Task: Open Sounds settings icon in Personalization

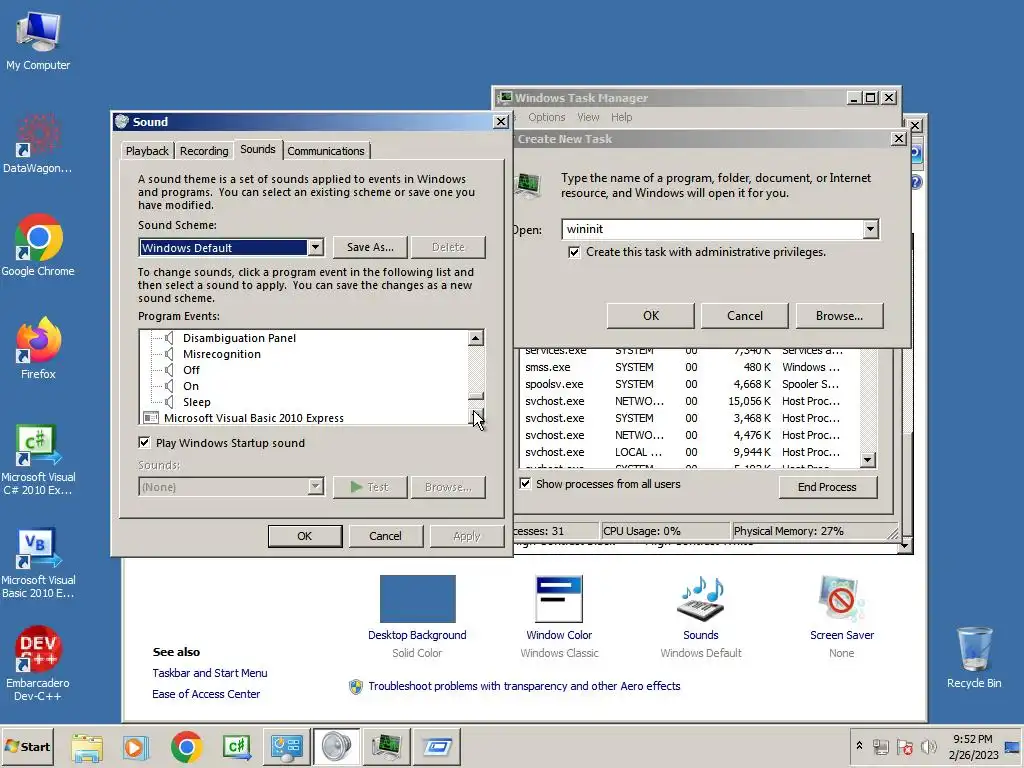Action: pos(701,599)
